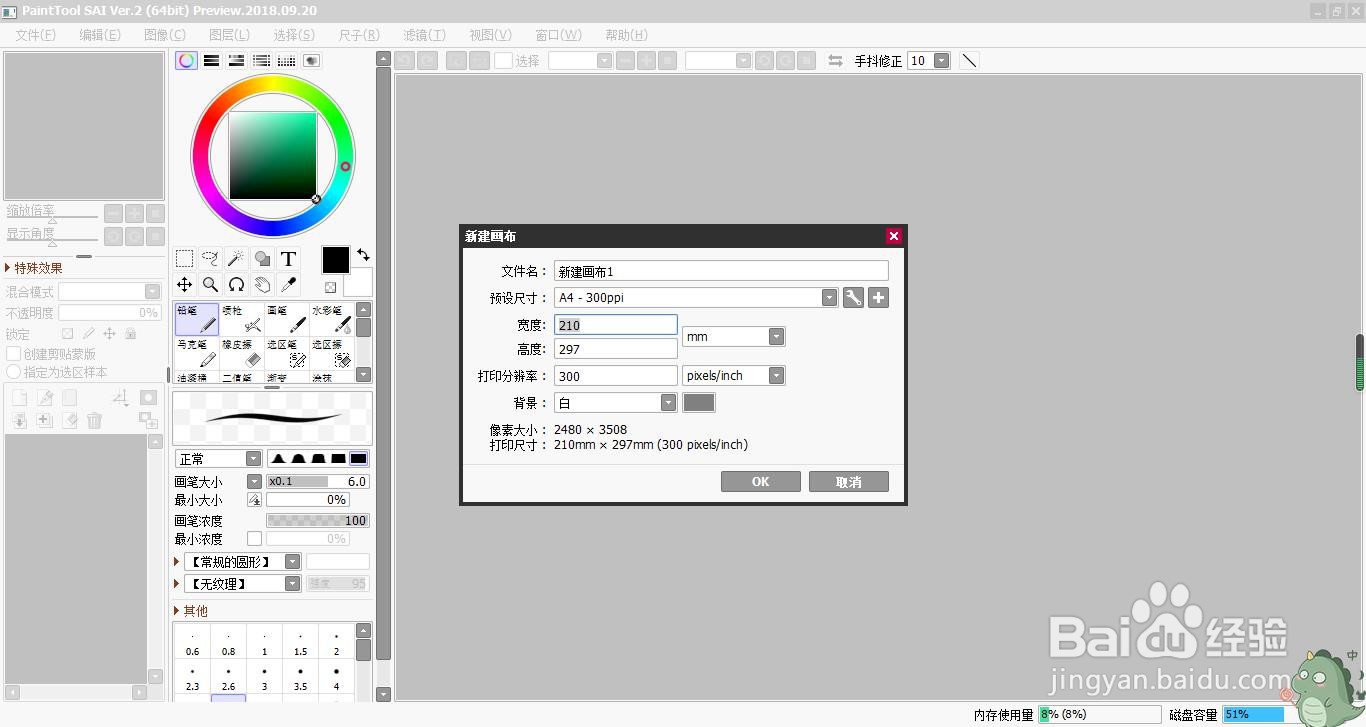Show the HSV slider panel icon
The image size is (1366, 727).
(x=237, y=61)
